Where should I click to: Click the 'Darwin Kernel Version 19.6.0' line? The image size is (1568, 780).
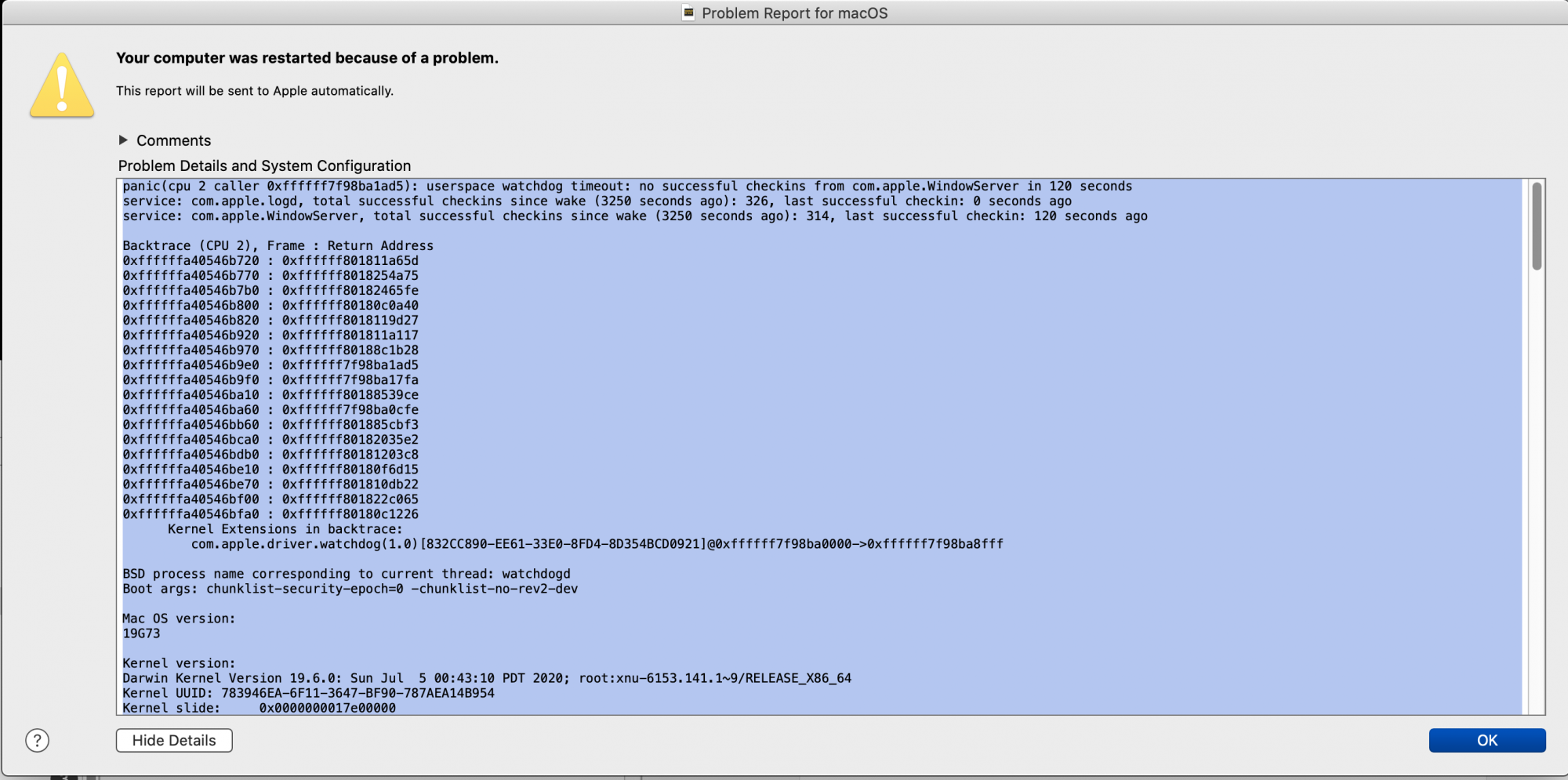pyautogui.click(x=487, y=678)
